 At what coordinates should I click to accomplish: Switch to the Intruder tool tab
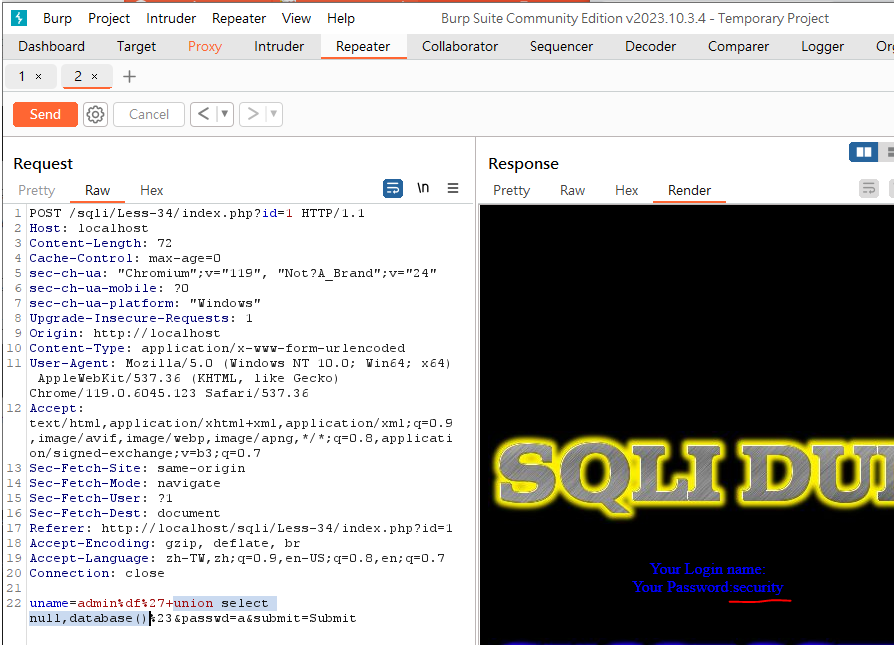279,47
